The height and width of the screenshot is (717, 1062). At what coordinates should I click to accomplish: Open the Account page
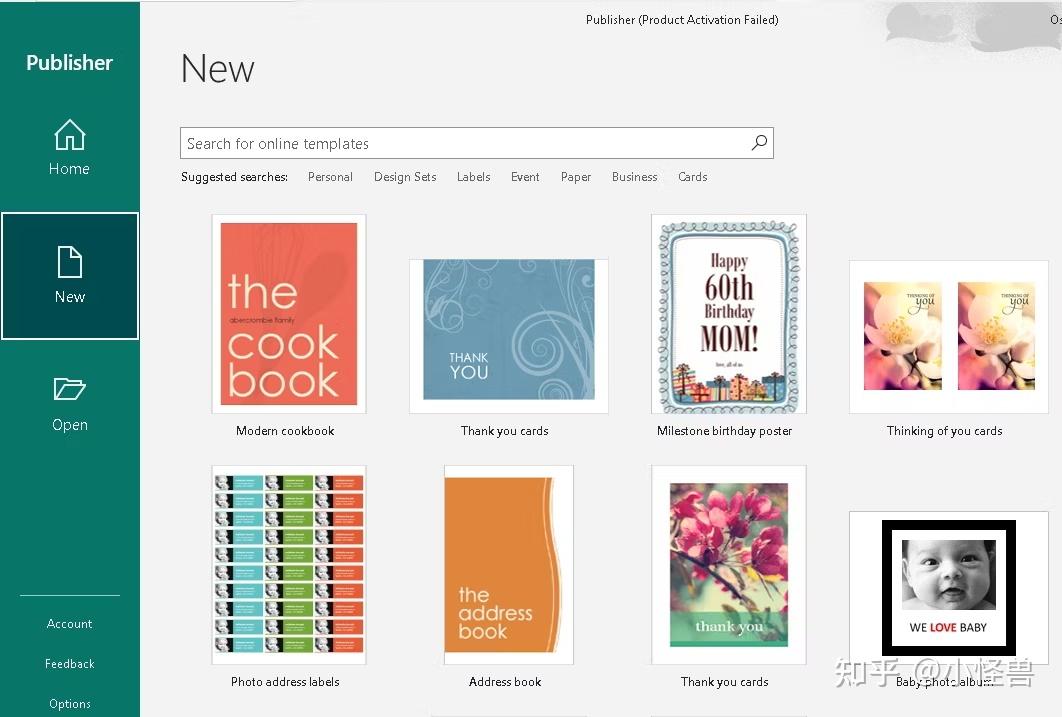click(x=69, y=624)
